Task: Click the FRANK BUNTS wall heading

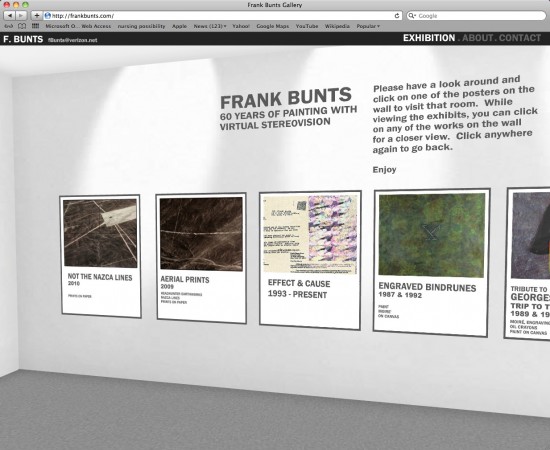Action: (x=286, y=98)
